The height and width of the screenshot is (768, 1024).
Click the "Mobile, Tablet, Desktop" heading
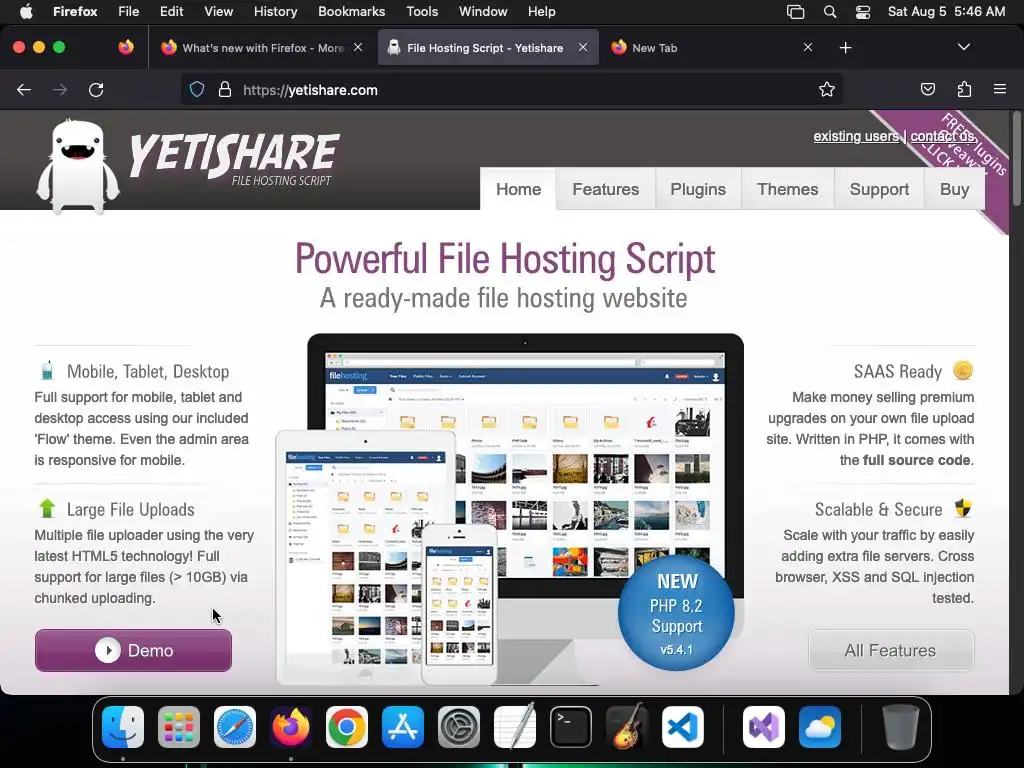[148, 372]
